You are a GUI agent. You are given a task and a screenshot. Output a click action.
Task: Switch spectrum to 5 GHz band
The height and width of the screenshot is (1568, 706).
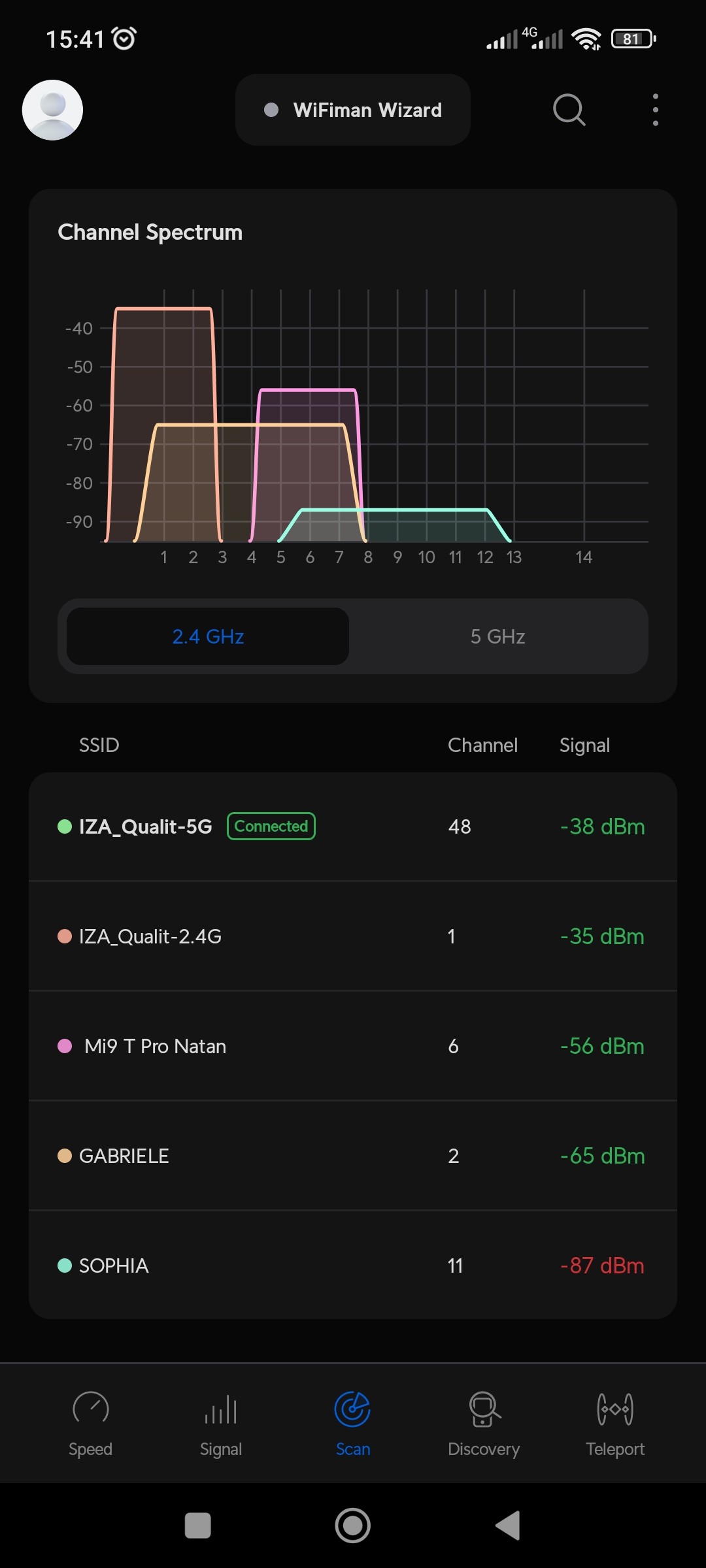click(x=497, y=636)
